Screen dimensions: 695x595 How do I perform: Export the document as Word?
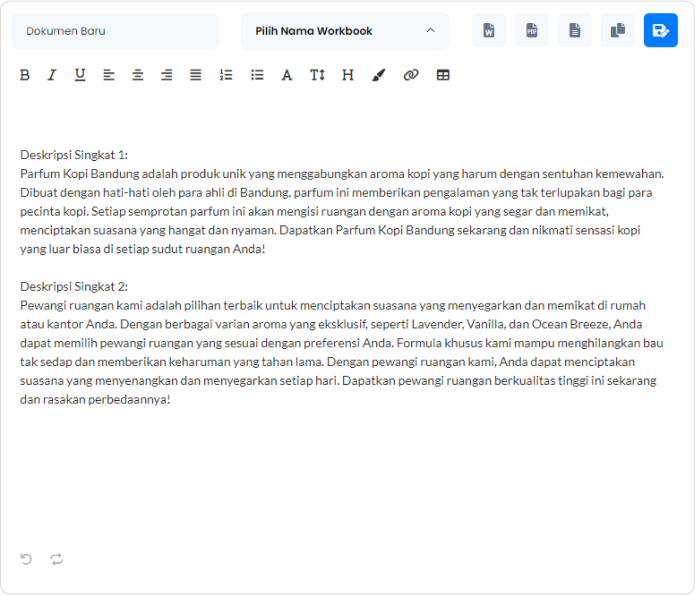click(x=489, y=31)
